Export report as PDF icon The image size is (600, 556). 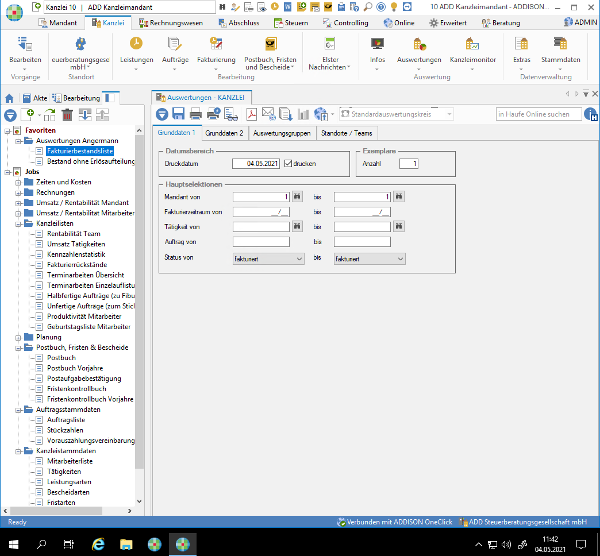coord(251,114)
